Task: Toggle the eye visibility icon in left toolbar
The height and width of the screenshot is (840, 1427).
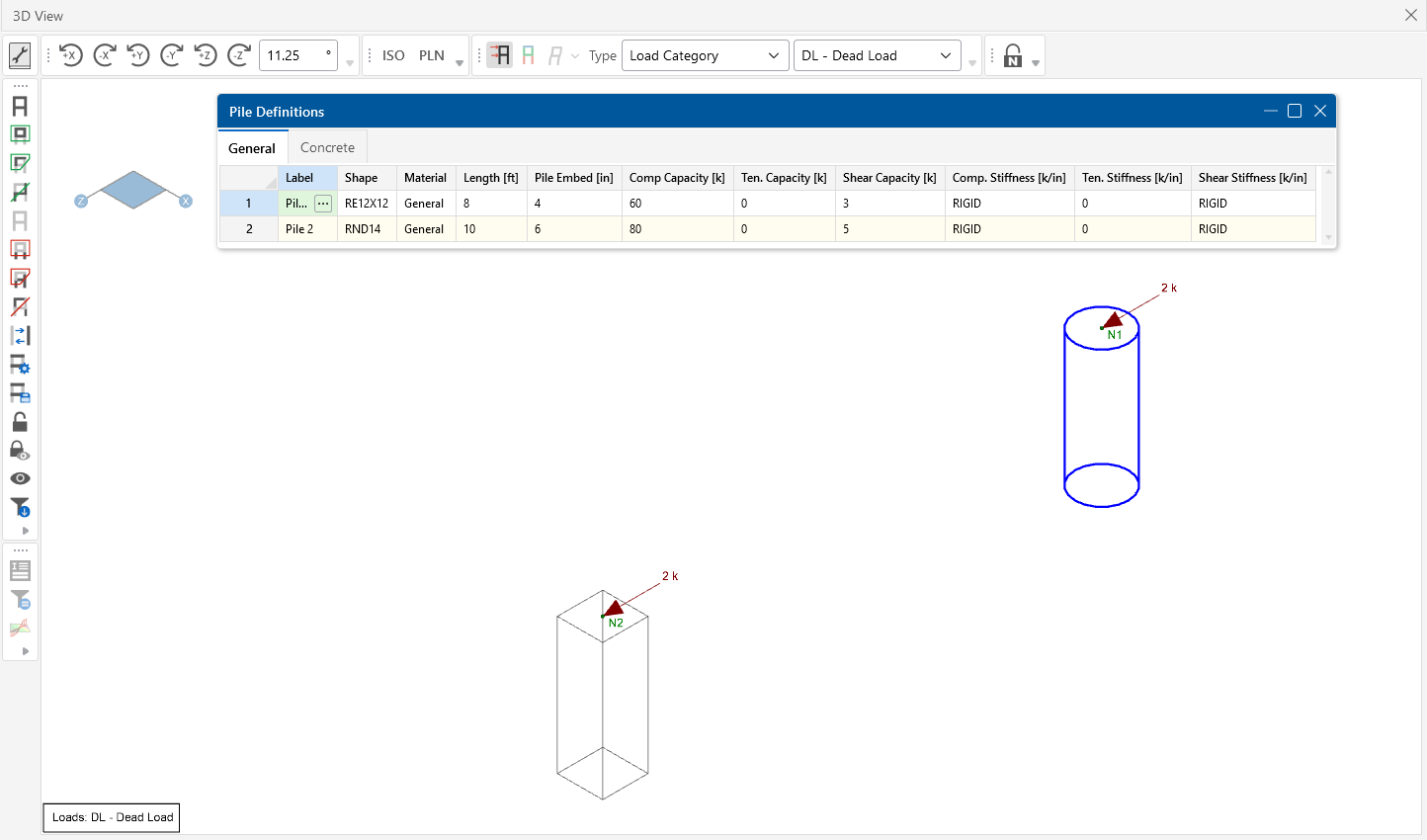Action: 20,478
